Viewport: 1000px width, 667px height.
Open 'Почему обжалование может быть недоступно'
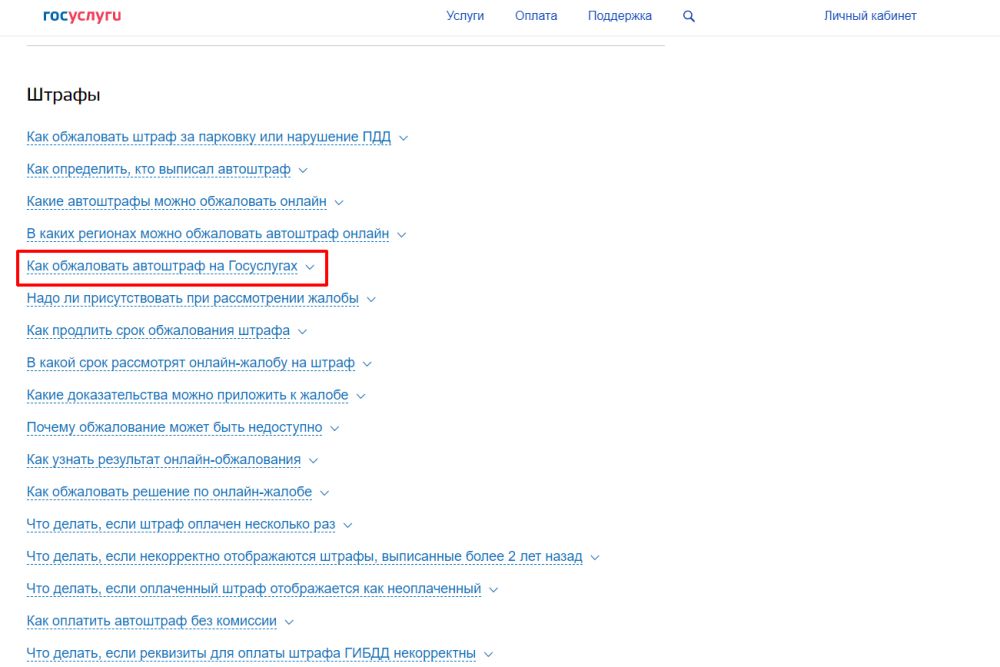(174, 428)
